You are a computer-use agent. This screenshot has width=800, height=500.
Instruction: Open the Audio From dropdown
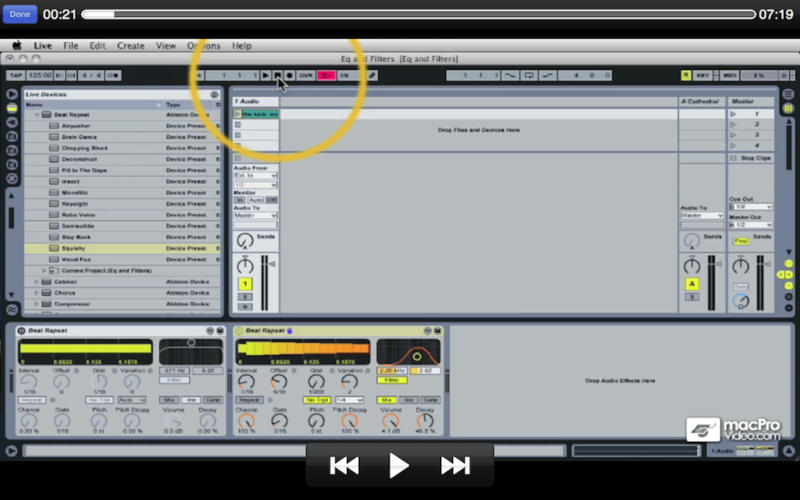(x=256, y=176)
